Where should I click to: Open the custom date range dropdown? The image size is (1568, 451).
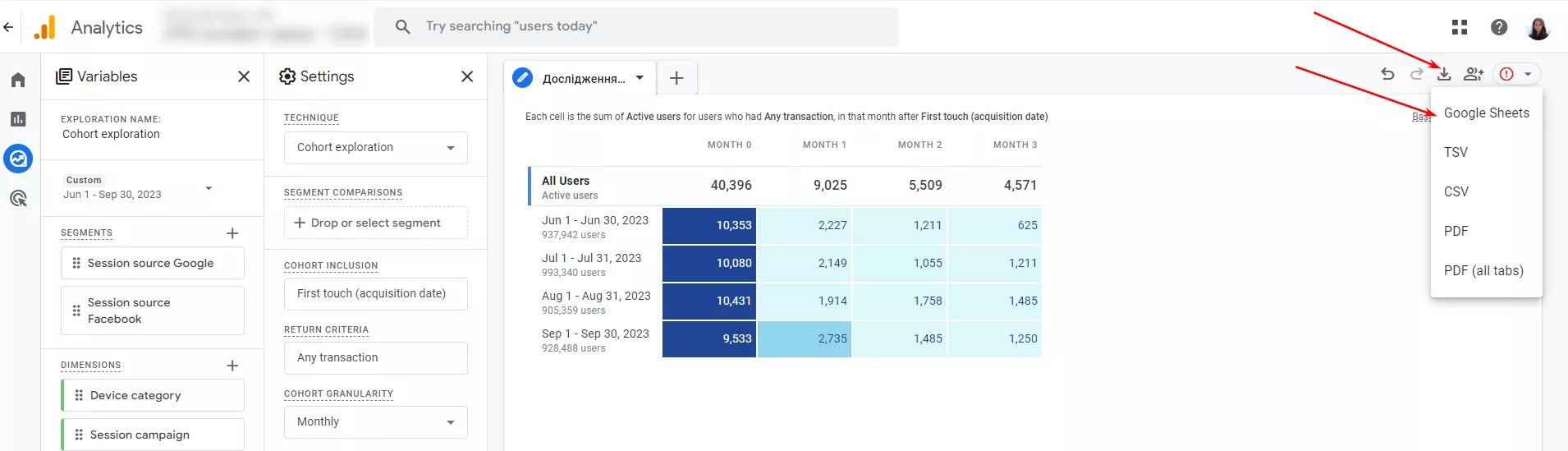(209, 188)
